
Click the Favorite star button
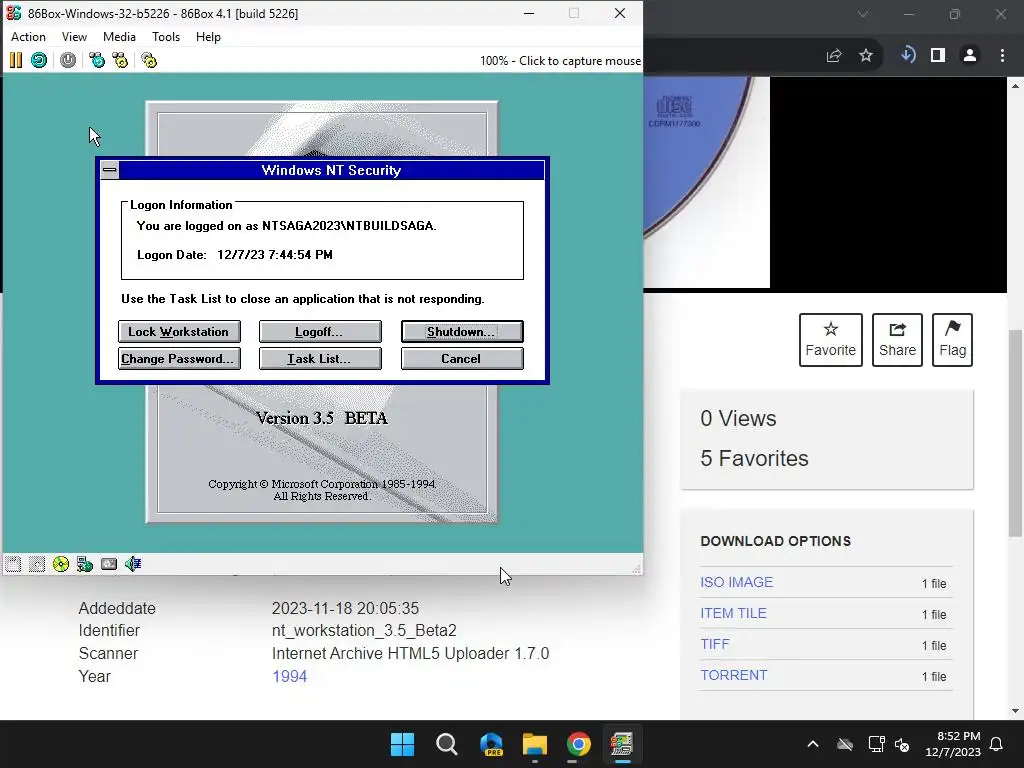831,340
